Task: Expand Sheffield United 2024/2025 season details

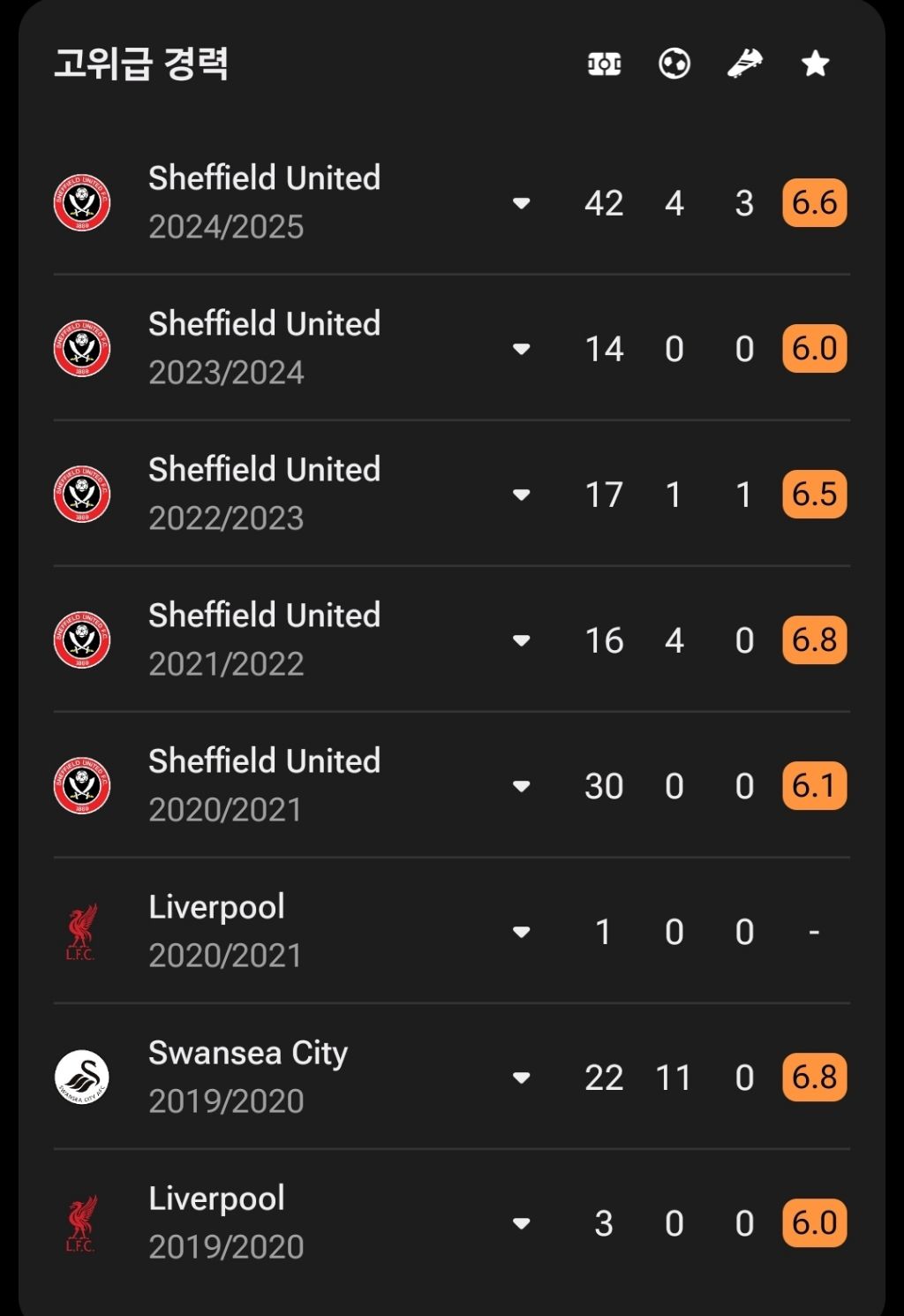Action: (521, 203)
